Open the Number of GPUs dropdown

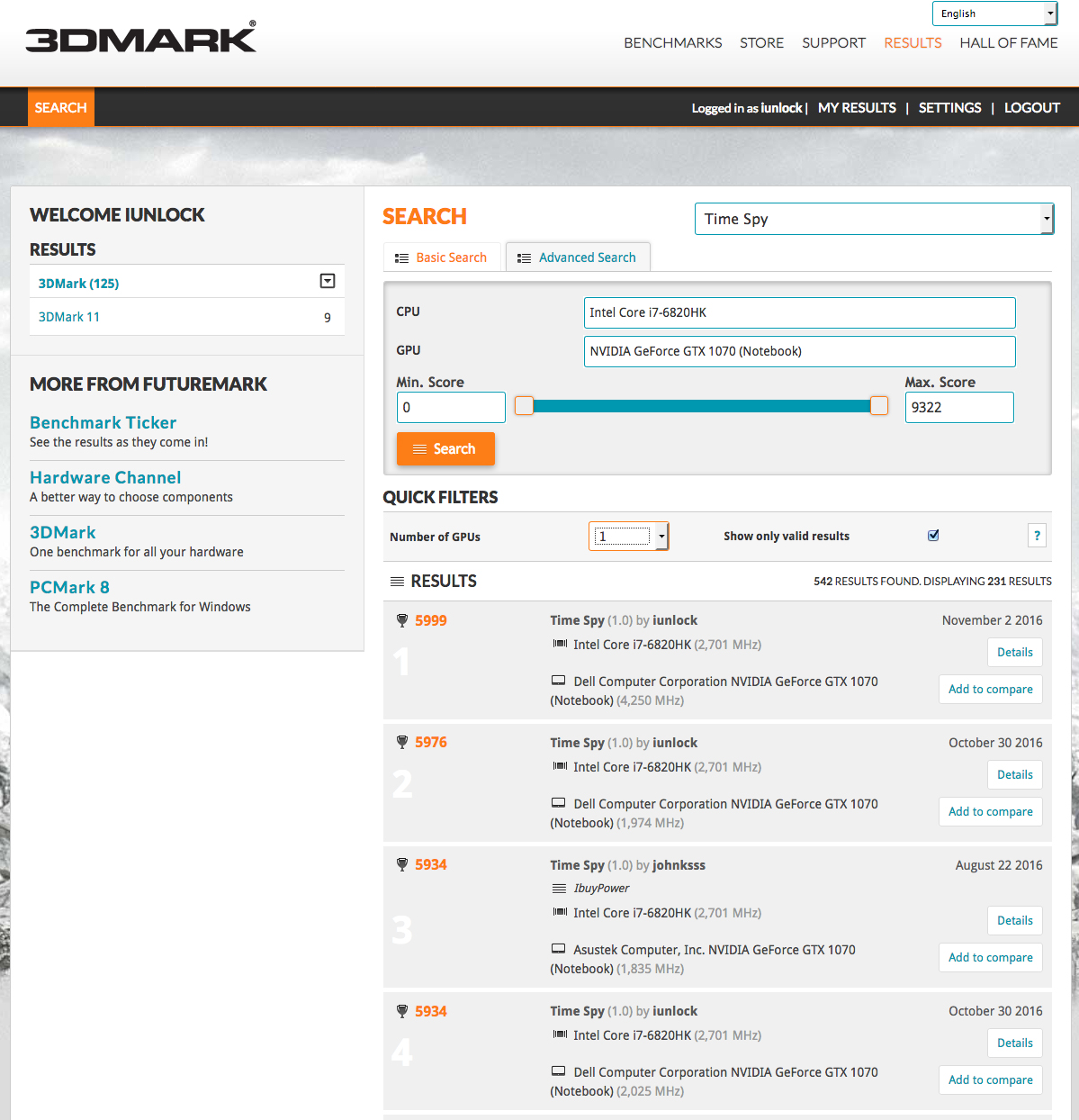[628, 537]
